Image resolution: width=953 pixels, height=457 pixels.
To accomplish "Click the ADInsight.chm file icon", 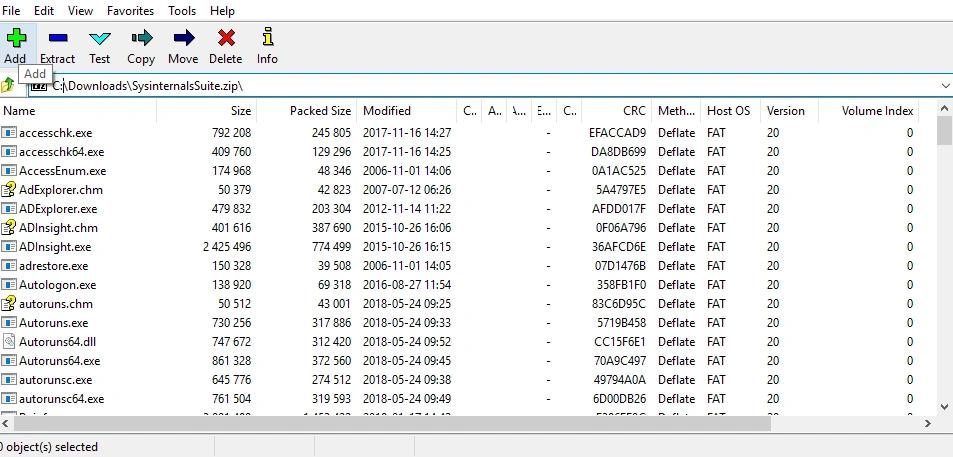I will tap(9, 228).
